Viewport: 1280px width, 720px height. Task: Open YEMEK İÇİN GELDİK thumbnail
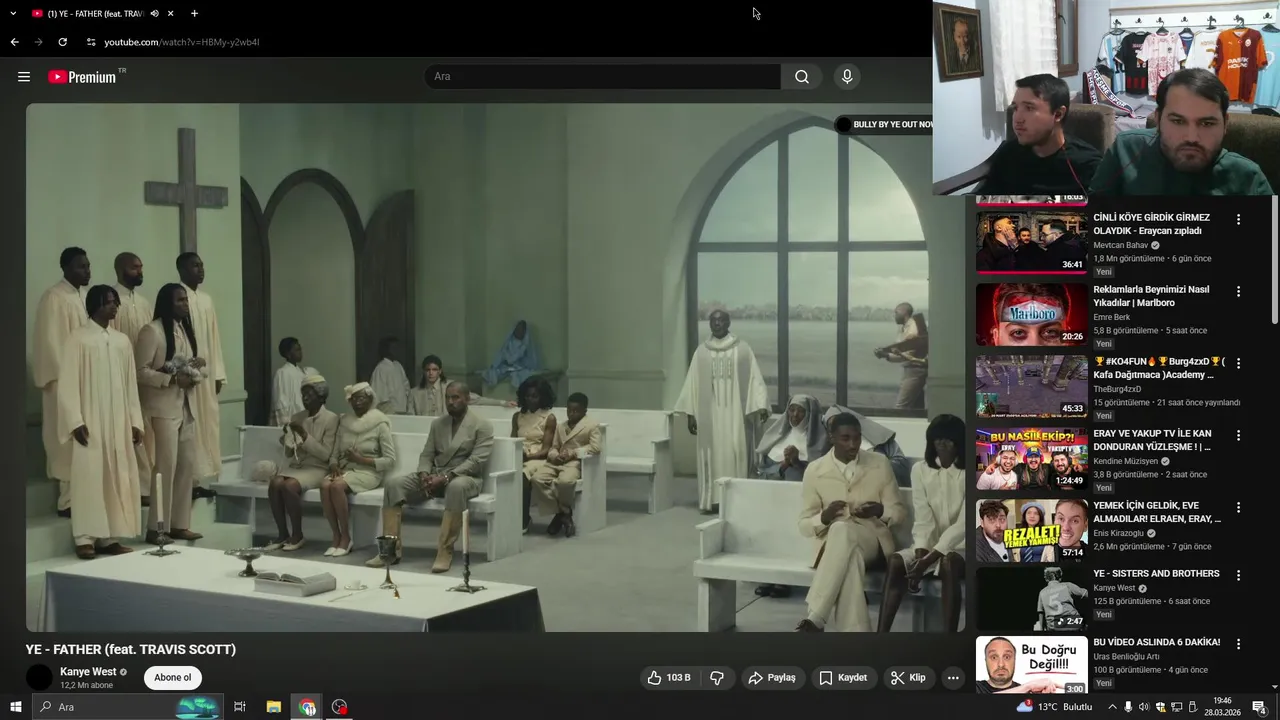[x=1031, y=530]
